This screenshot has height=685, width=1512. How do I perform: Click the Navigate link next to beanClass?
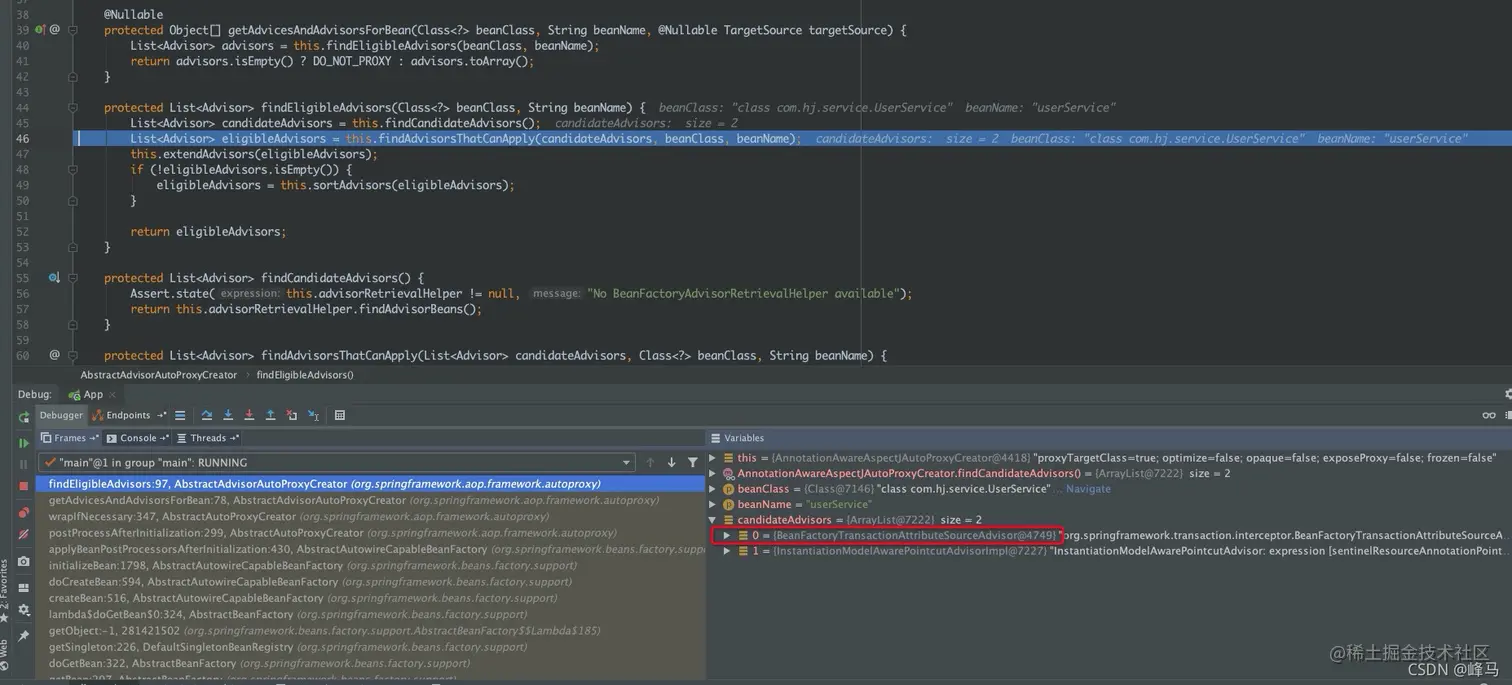1088,489
